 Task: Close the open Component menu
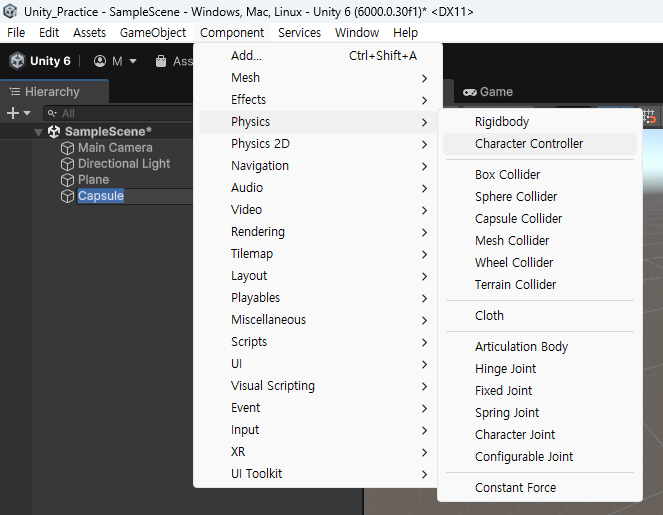(x=232, y=33)
